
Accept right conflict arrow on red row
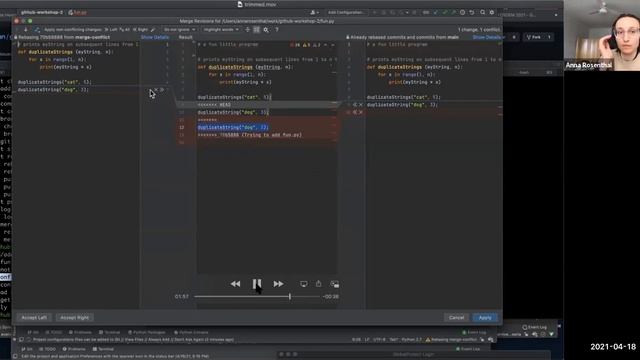pos(355,112)
